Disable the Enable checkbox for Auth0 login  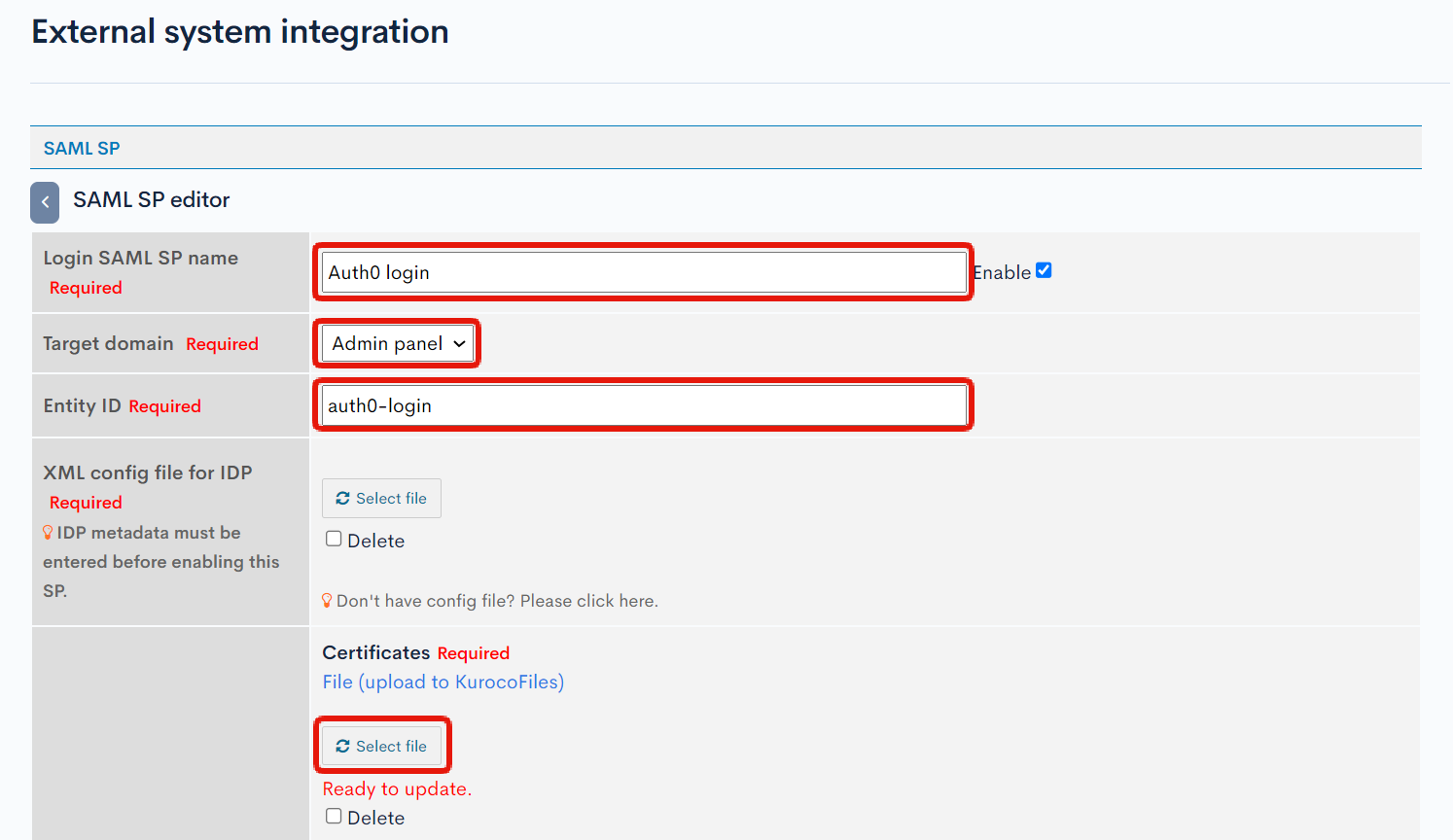1044,270
